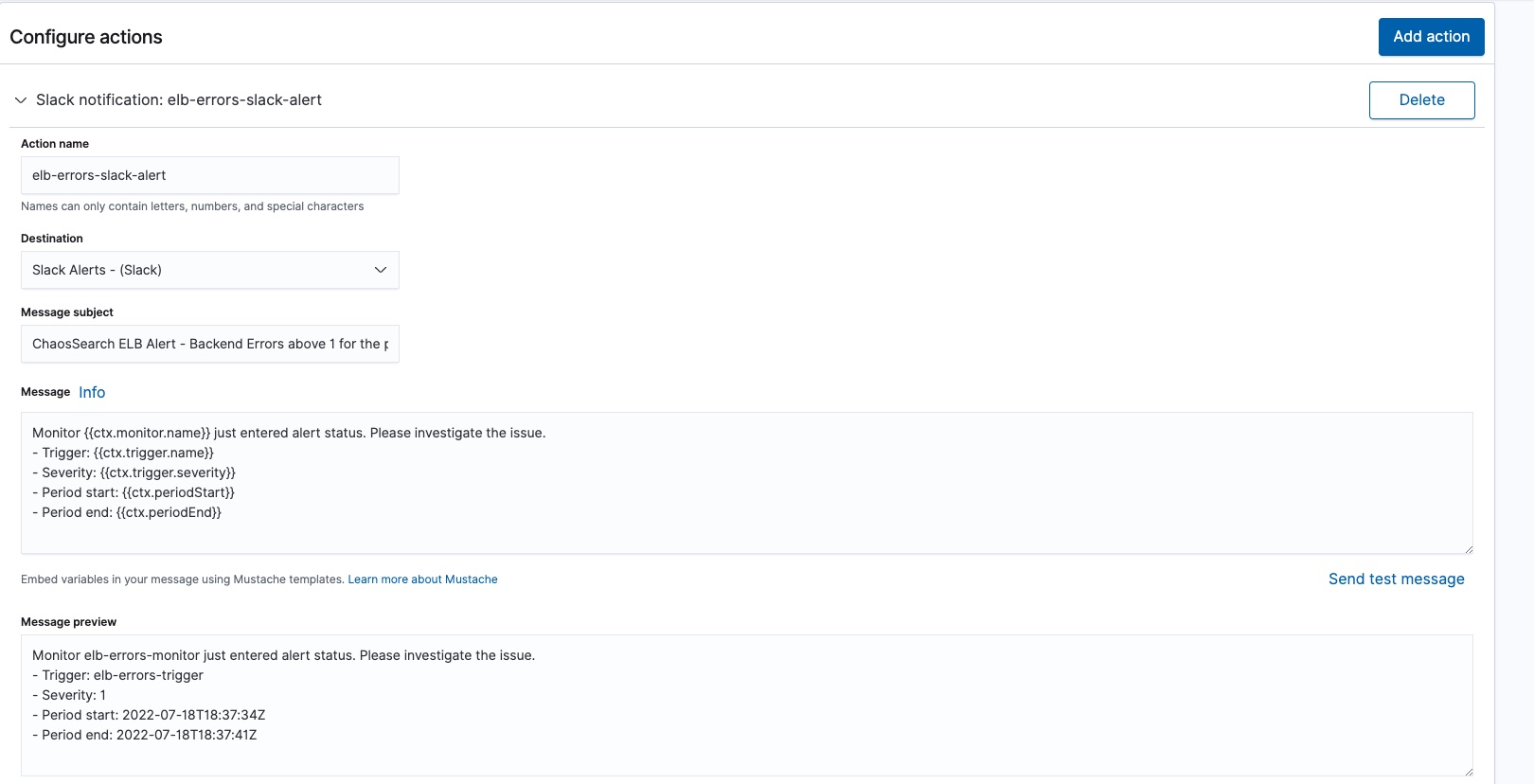
Task: Edit the Action name field
Action: (x=210, y=175)
